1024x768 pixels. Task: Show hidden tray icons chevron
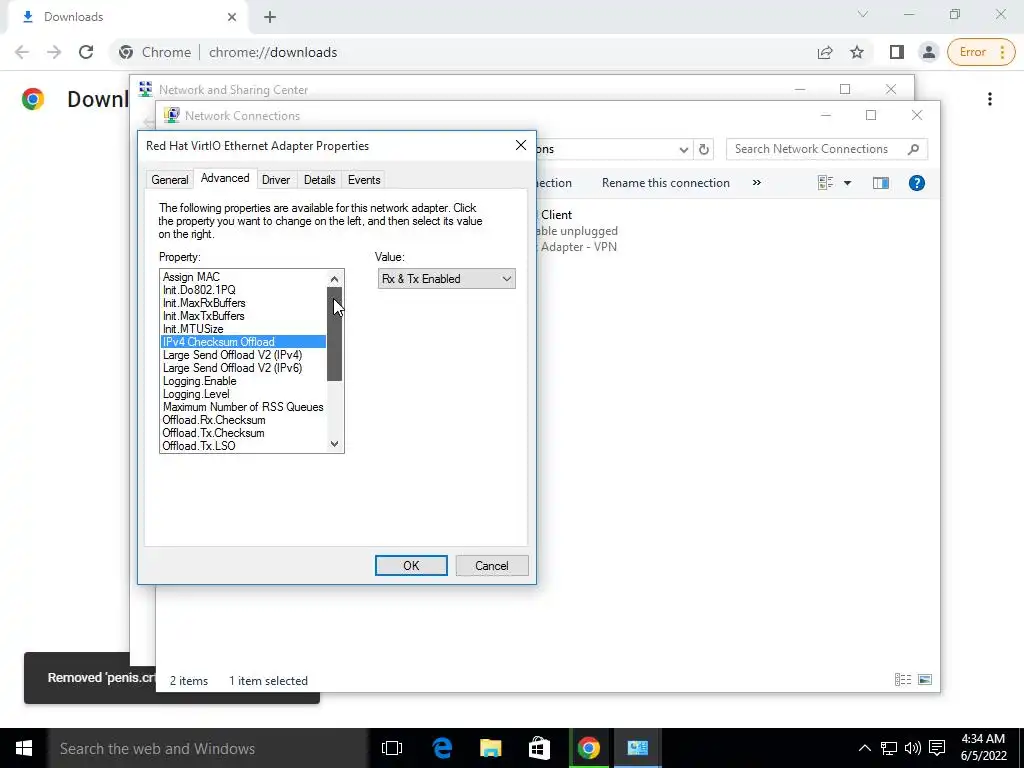(x=864, y=748)
